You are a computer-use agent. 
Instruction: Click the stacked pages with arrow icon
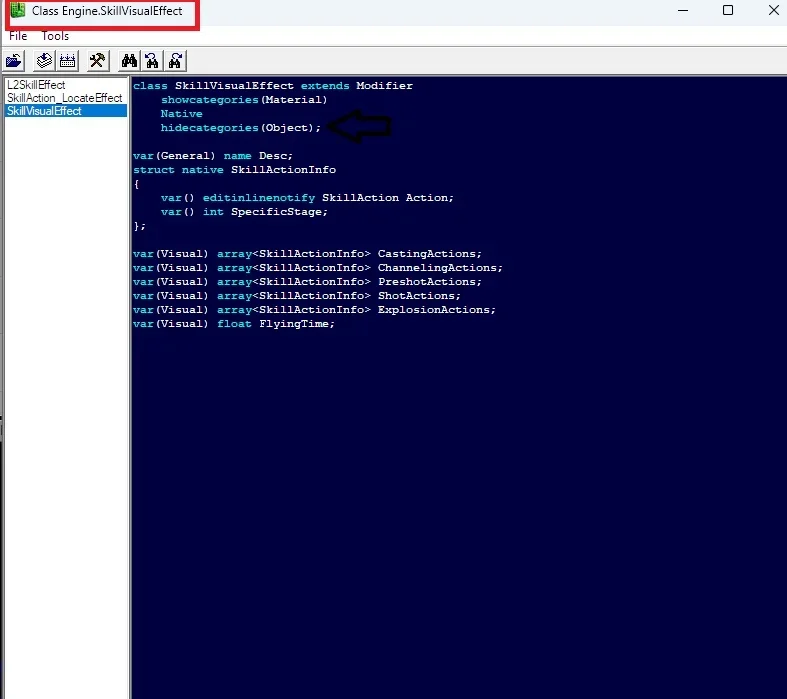44,61
